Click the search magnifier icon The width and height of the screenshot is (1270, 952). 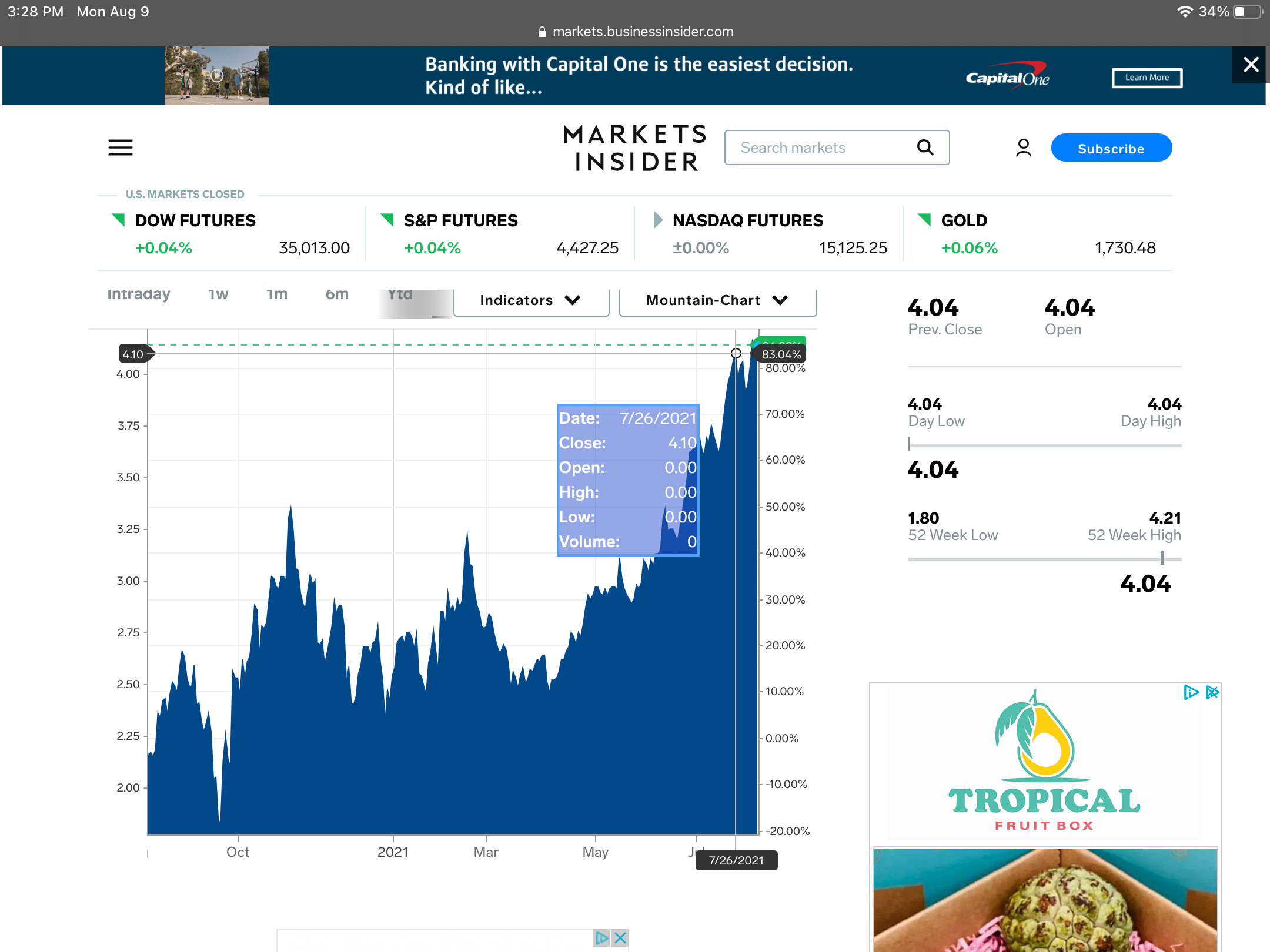point(925,148)
